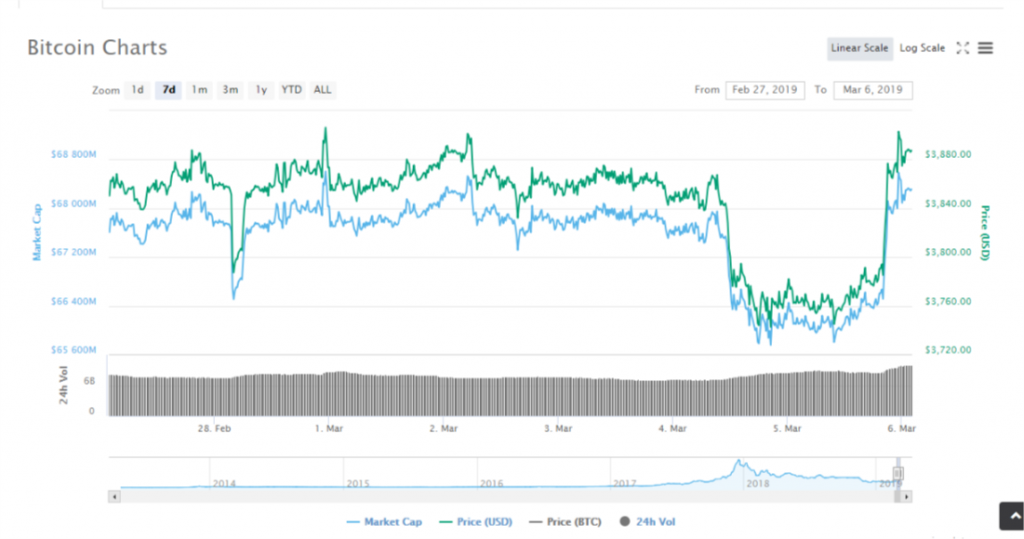The image size is (1024, 539).
Task: Choose the YTD zoom option
Action: click(x=291, y=90)
